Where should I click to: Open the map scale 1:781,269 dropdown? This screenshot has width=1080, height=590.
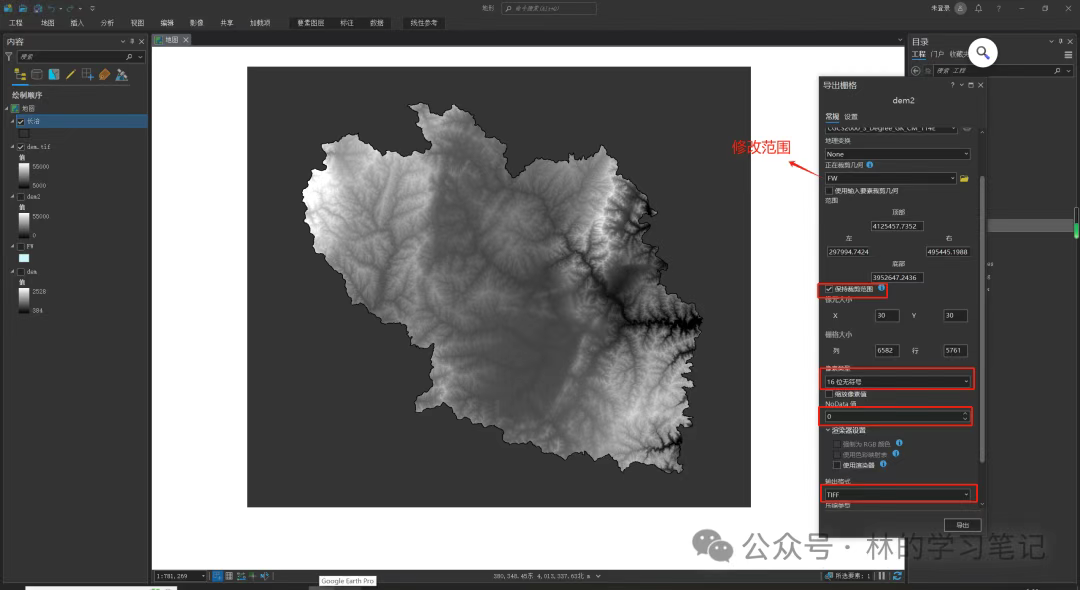pyautogui.click(x=204, y=576)
